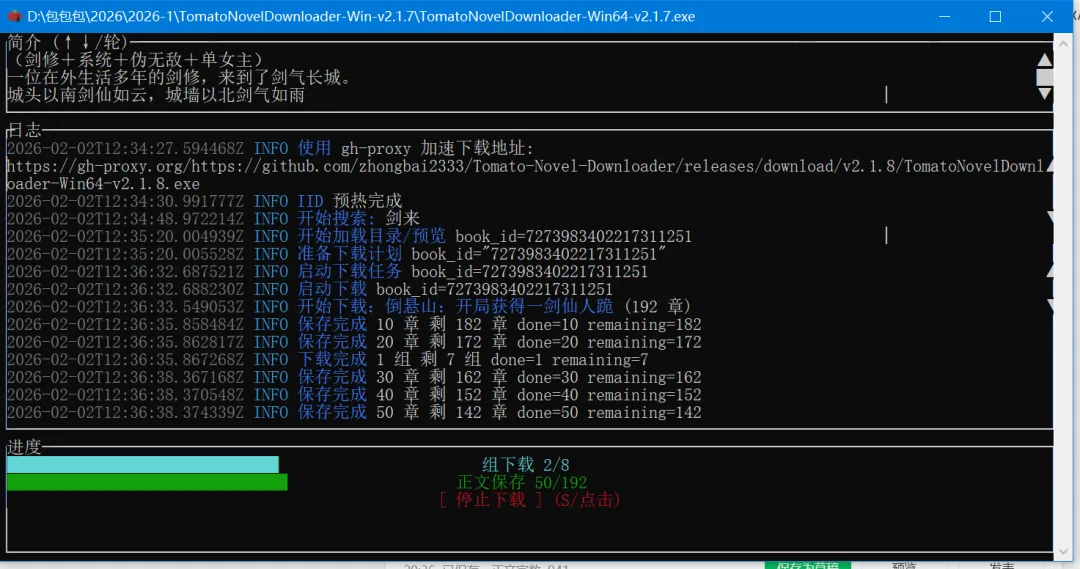
Task: Click log line 使用 gh-proxy 加速下载地址
Action: 270,148
